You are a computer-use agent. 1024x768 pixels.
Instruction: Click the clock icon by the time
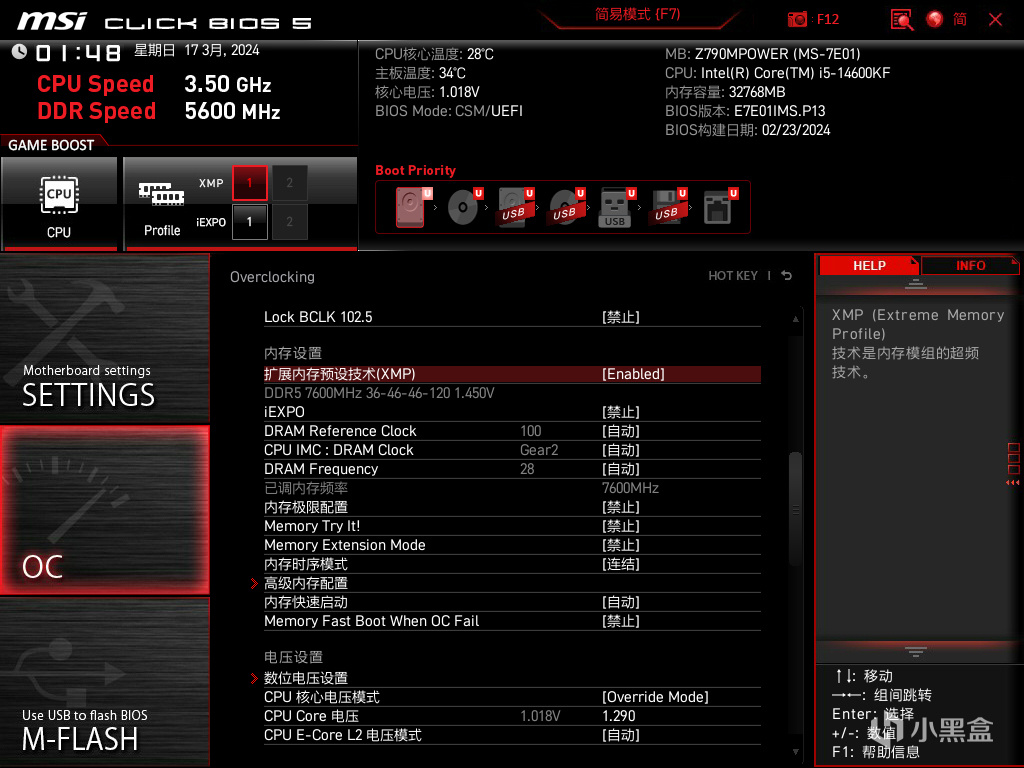click(19, 52)
